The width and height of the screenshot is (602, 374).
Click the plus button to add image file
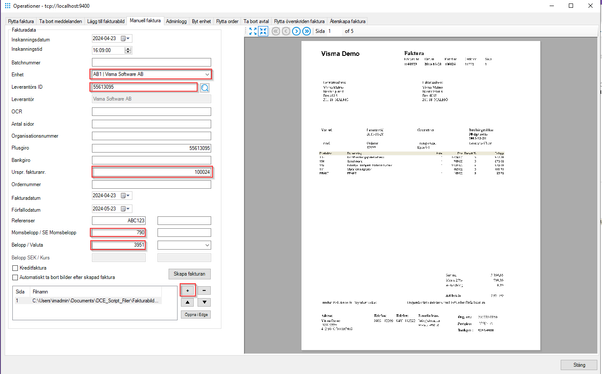188,290
